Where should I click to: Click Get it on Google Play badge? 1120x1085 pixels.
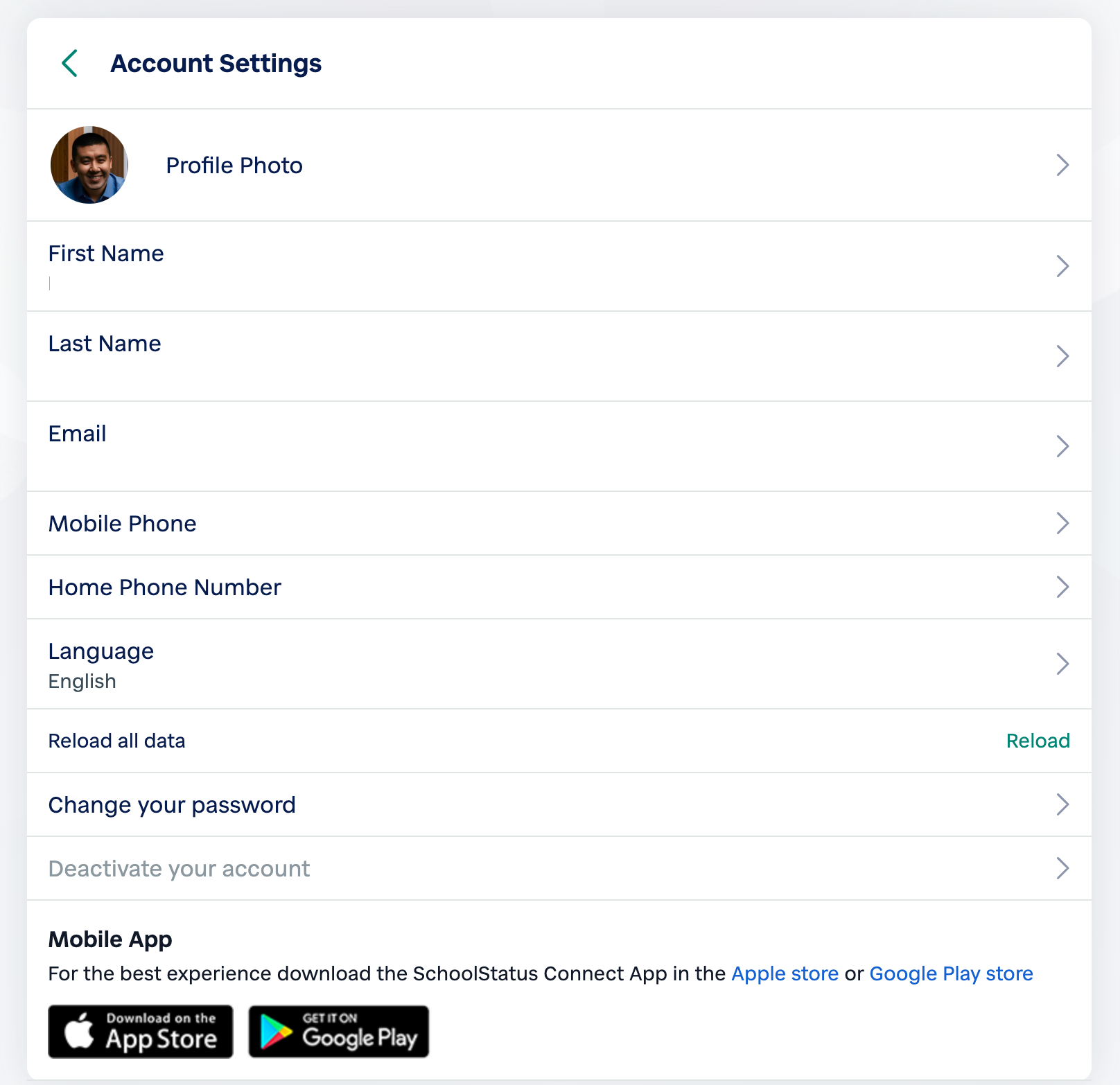[339, 1032]
